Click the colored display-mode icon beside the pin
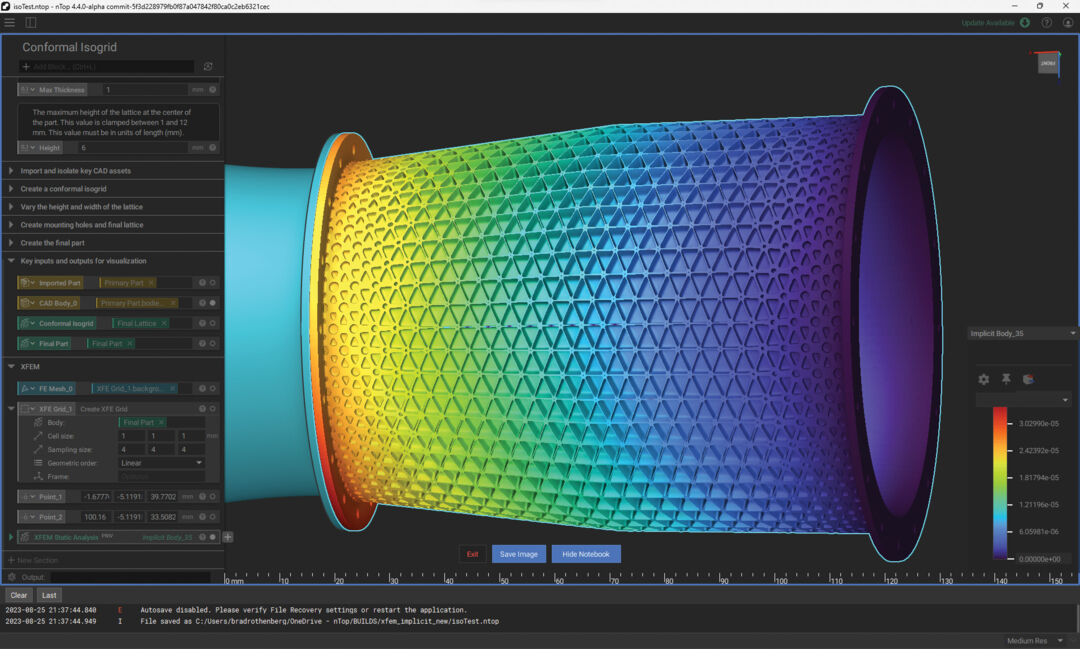1080x649 pixels. [1029, 379]
